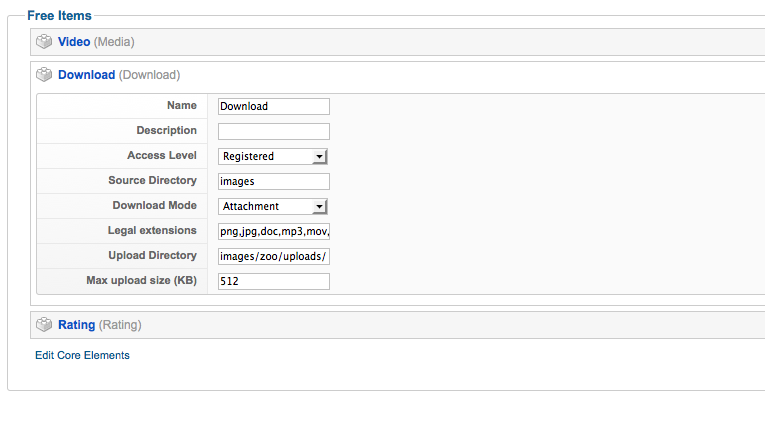
Task: Expand the Video element title
Action: (x=74, y=42)
